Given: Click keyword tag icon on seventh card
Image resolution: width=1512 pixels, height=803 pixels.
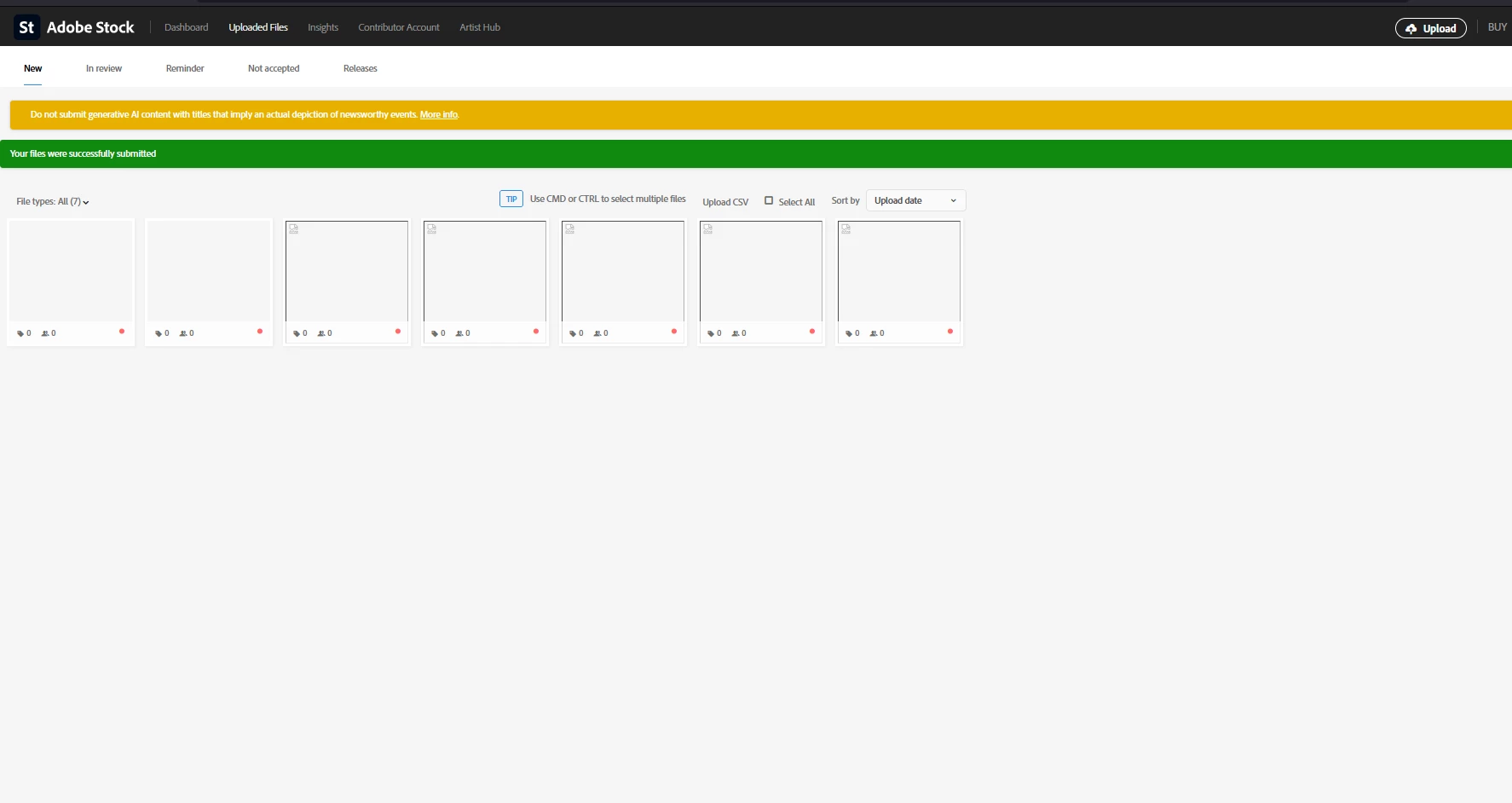Looking at the screenshot, I should (x=849, y=333).
